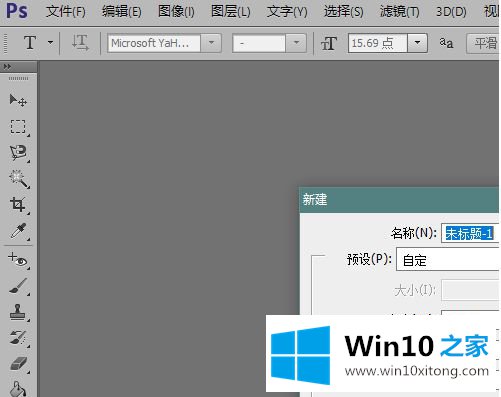This screenshot has width=501, height=397.
Task: Open the font family dropdown arrow
Action: (211, 43)
